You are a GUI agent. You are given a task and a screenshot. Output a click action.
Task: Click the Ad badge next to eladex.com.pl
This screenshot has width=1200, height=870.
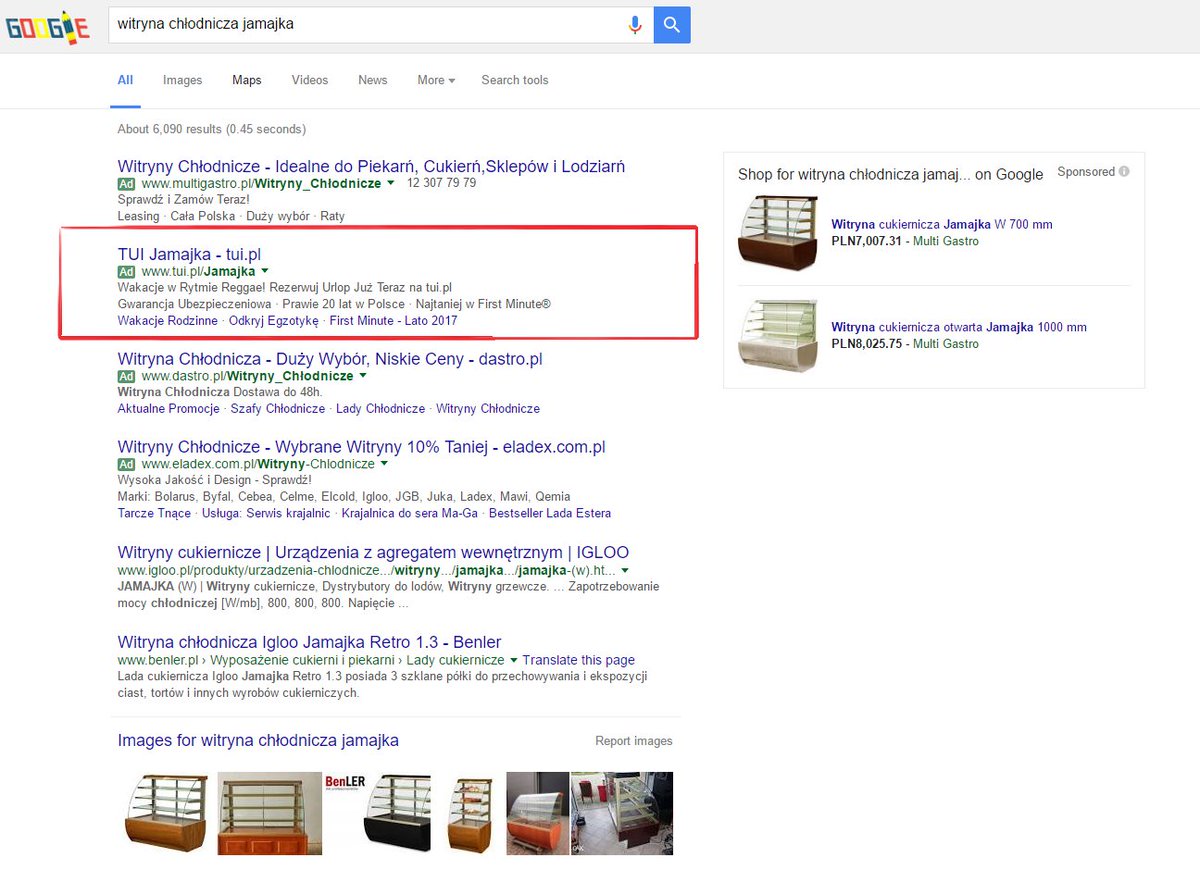pyautogui.click(x=126, y=465)
